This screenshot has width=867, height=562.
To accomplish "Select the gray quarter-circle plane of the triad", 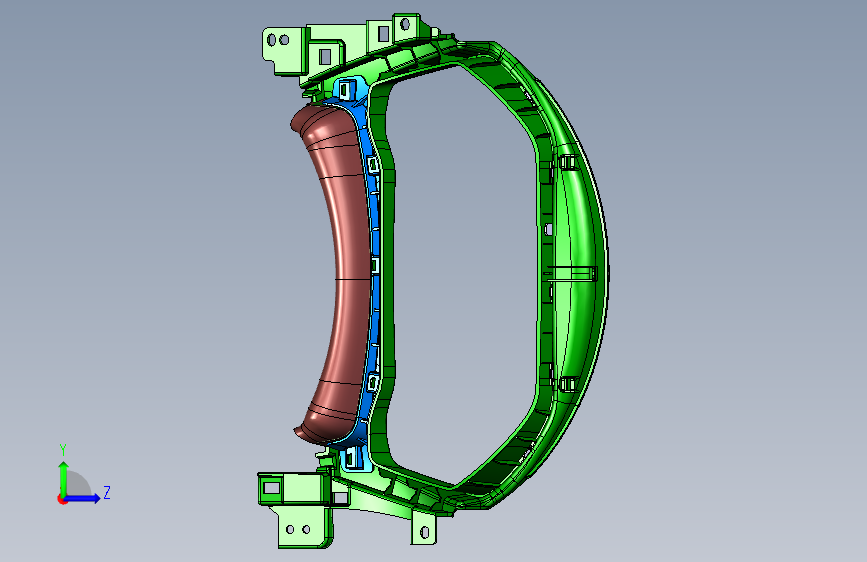I will click(x=79, y=484).
